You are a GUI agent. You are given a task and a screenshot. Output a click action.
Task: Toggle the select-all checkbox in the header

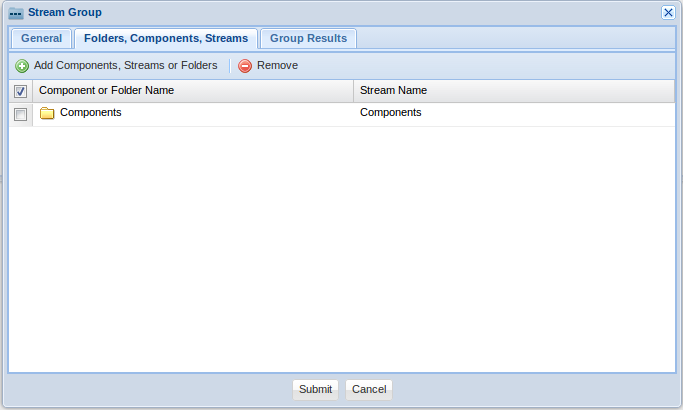point(21,91)
